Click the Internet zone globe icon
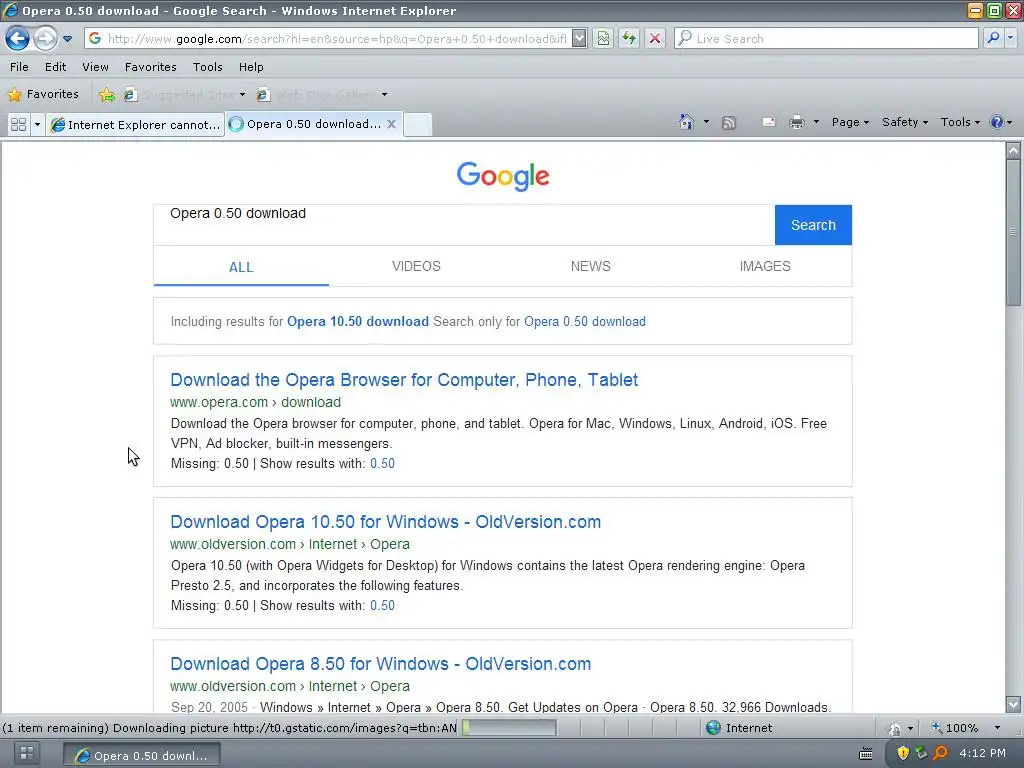 coord(714,728)
